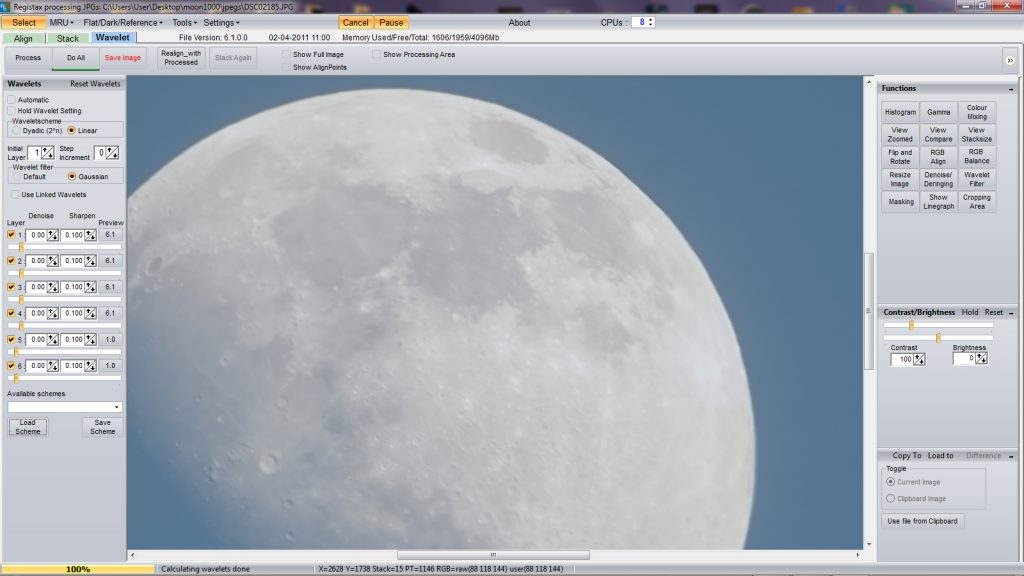The width and height of the screenshot is (1024, 576).
Task: Uncheck wavelet layer 3 checkbox
Action: 11,287
